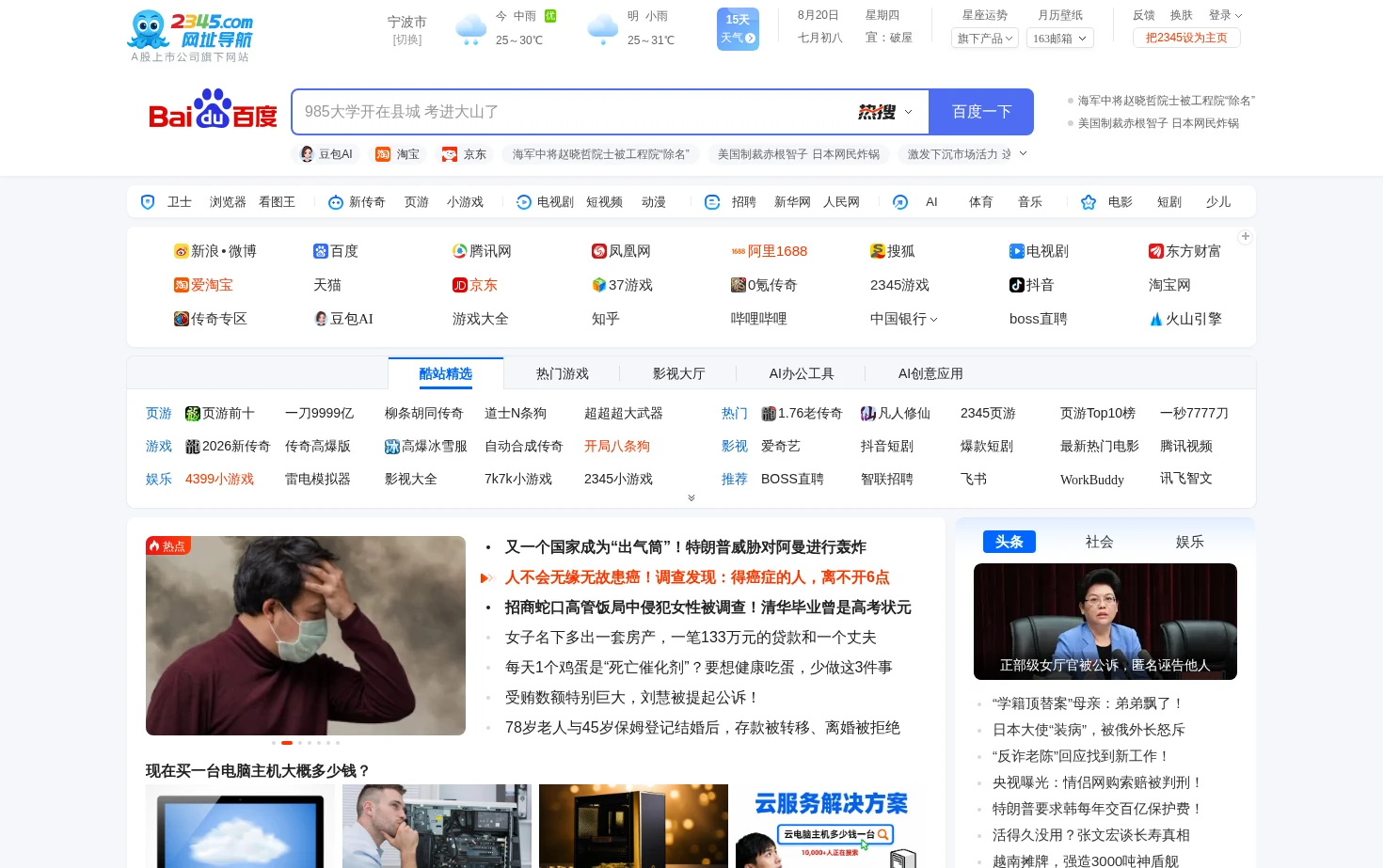Open the 知乎 site link
1383x868 pixels.
click(x=606, y=319)
